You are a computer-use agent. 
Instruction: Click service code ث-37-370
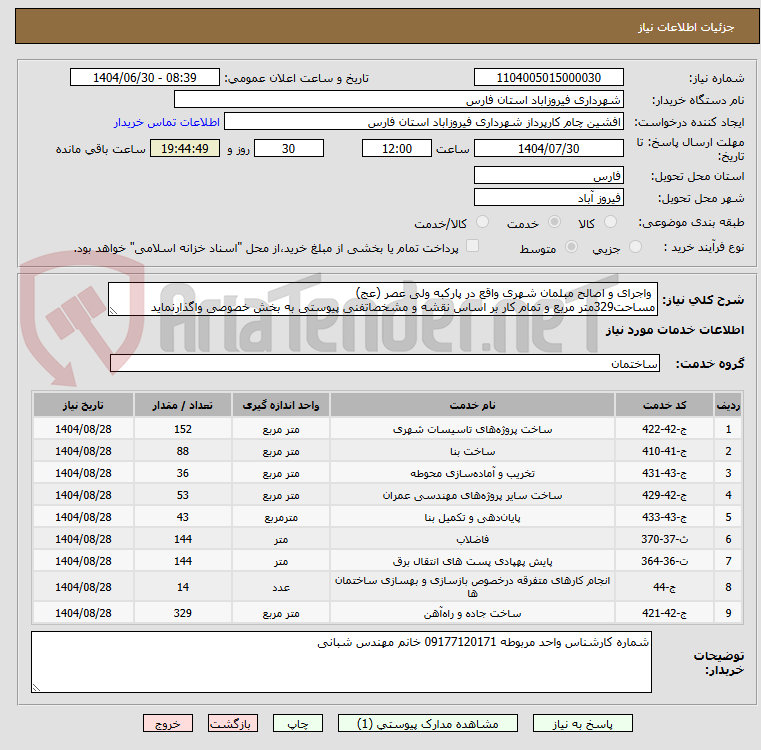tap(664, 539)
